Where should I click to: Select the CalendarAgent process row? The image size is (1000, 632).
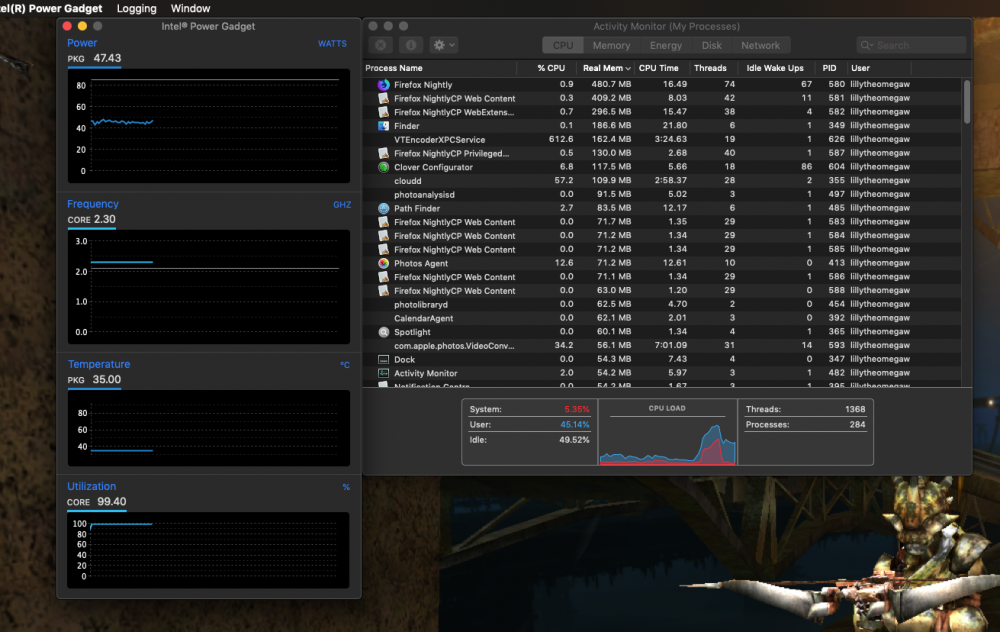tap(662, 318)
